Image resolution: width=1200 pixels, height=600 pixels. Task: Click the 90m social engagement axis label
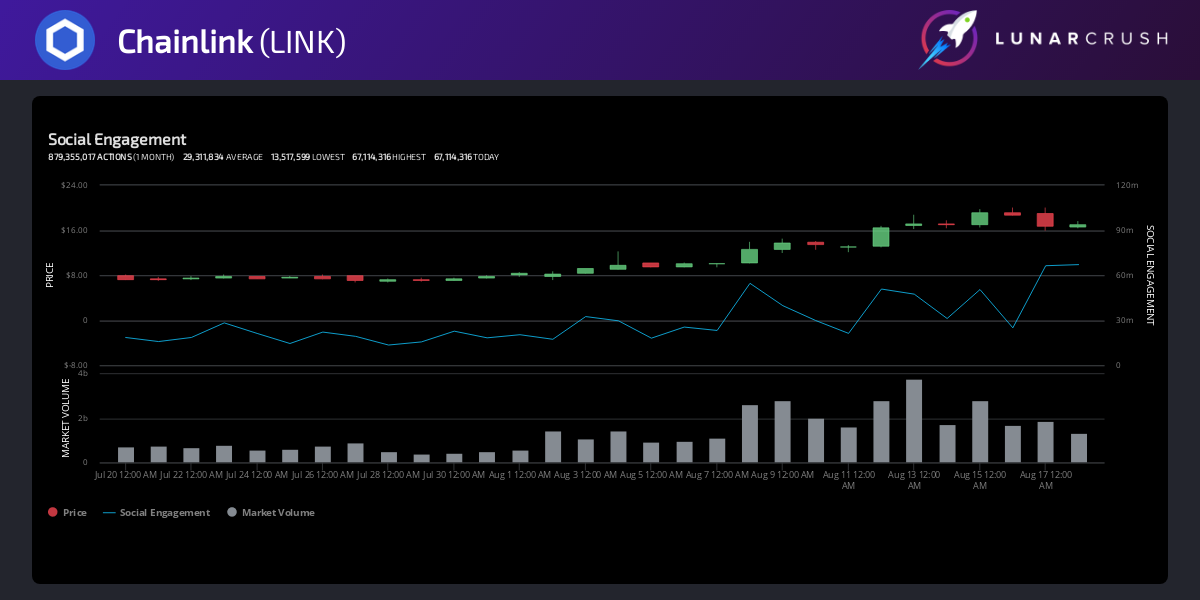pos(1125,230)
